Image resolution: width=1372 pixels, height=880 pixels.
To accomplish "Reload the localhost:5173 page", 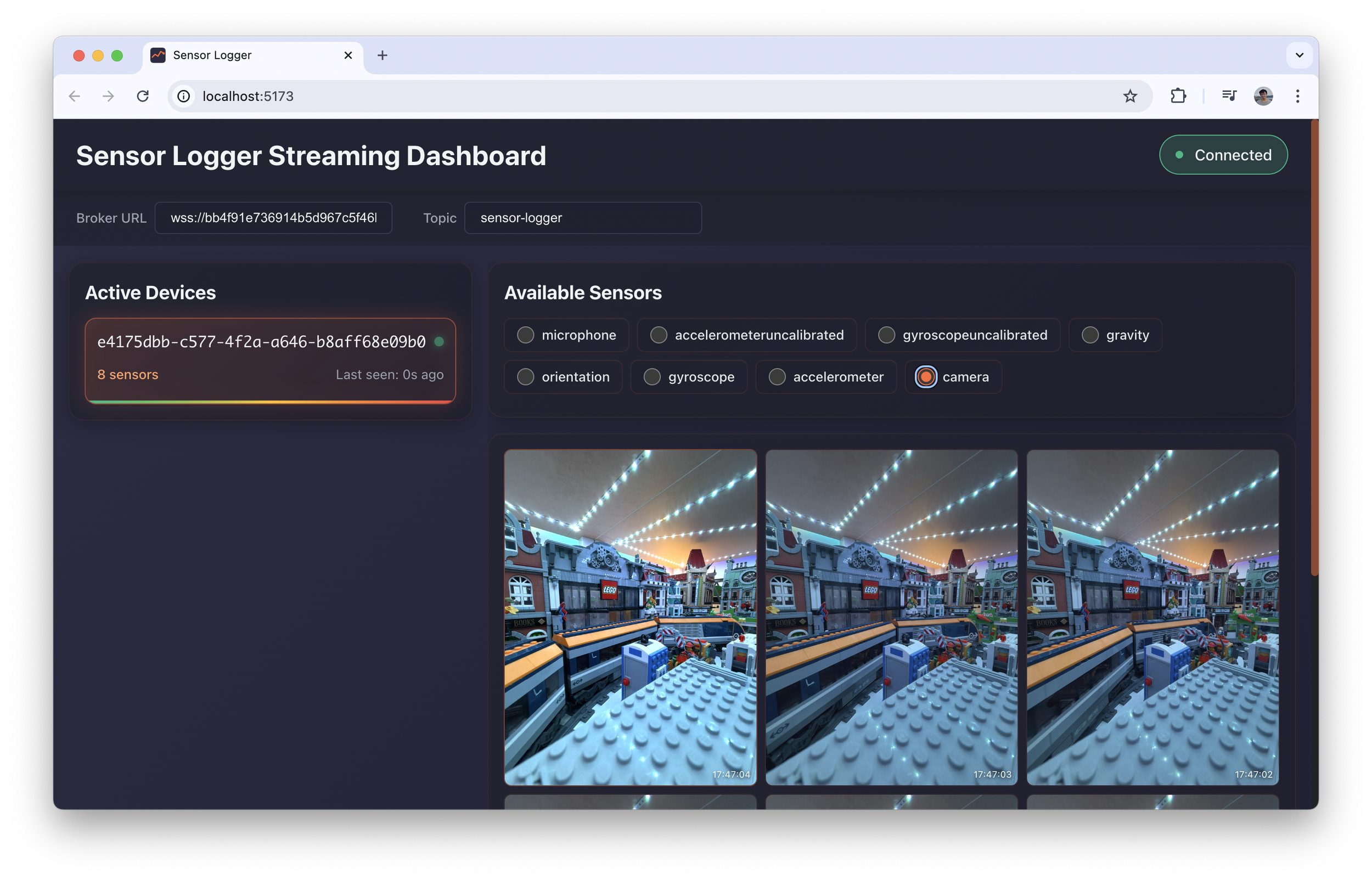I will (143, 96).
